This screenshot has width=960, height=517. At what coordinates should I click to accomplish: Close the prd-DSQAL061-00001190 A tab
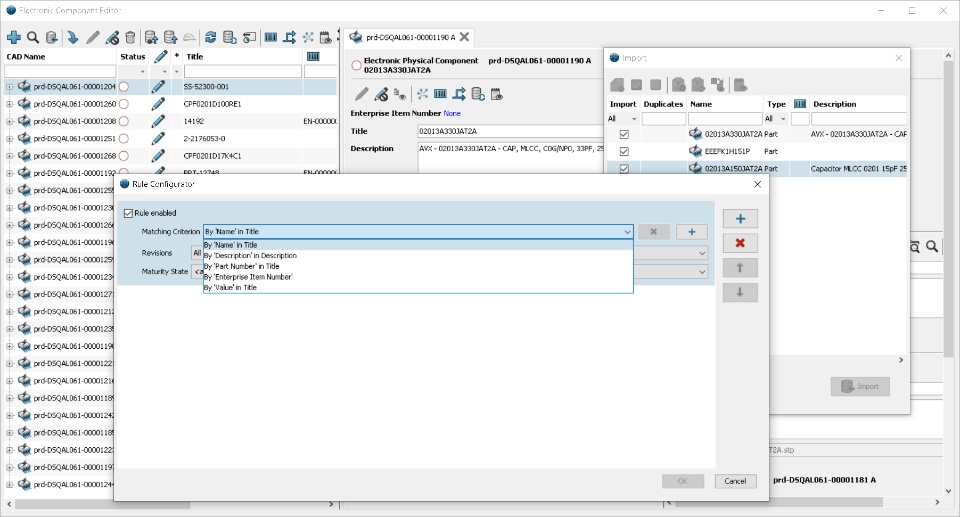coord(465,37)
